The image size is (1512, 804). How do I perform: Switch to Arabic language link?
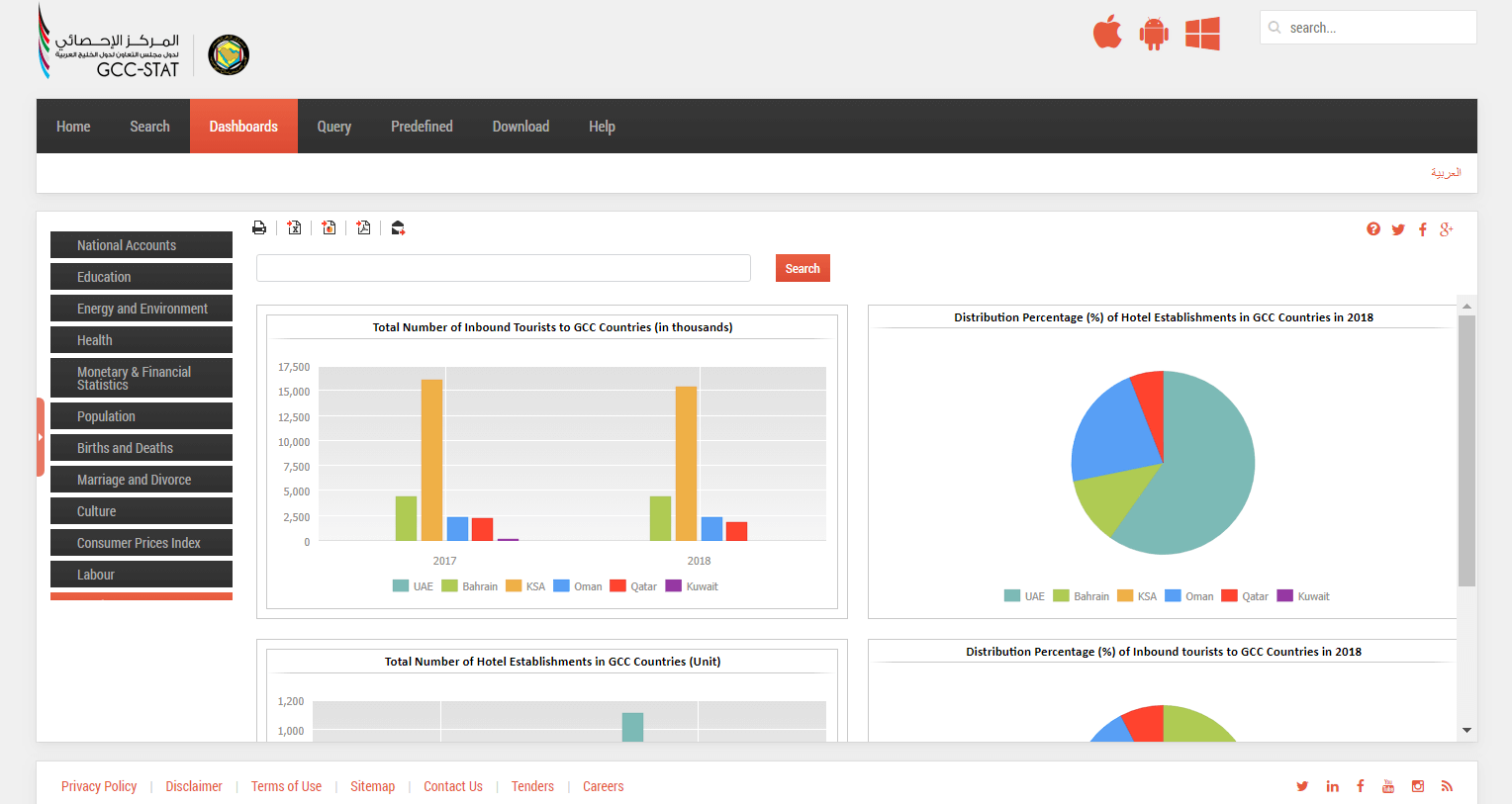[x=1446, y=173]
